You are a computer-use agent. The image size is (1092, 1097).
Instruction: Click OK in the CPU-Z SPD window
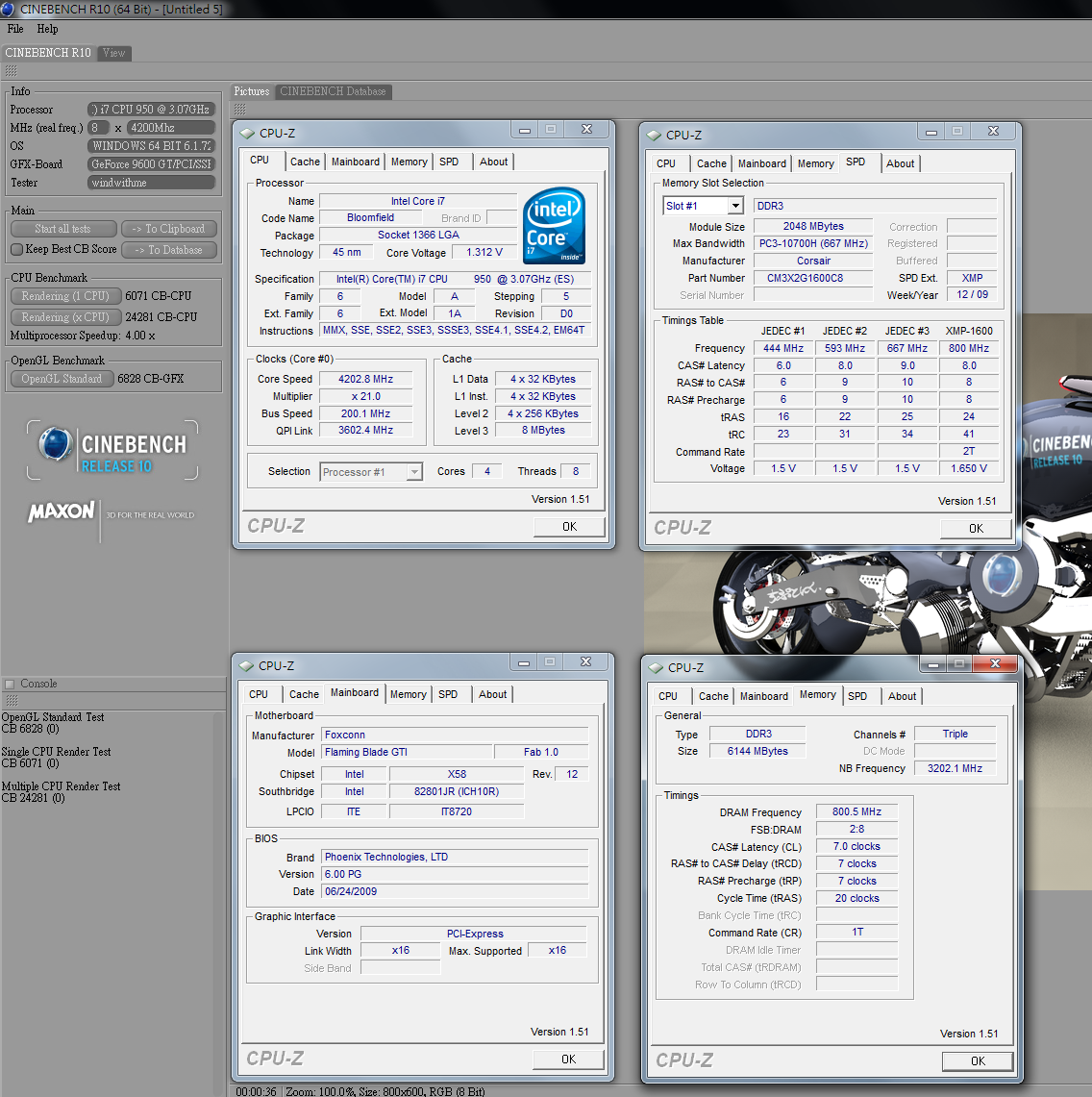[x=976, y=529]
